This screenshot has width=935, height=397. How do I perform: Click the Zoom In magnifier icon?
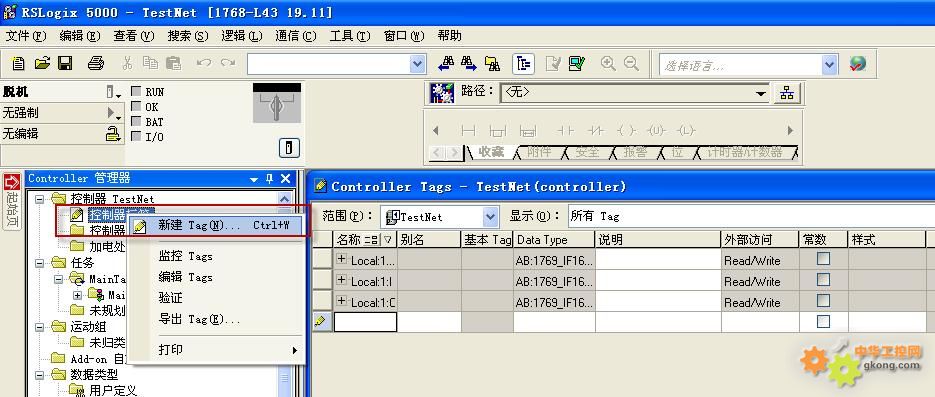(608, 64)
